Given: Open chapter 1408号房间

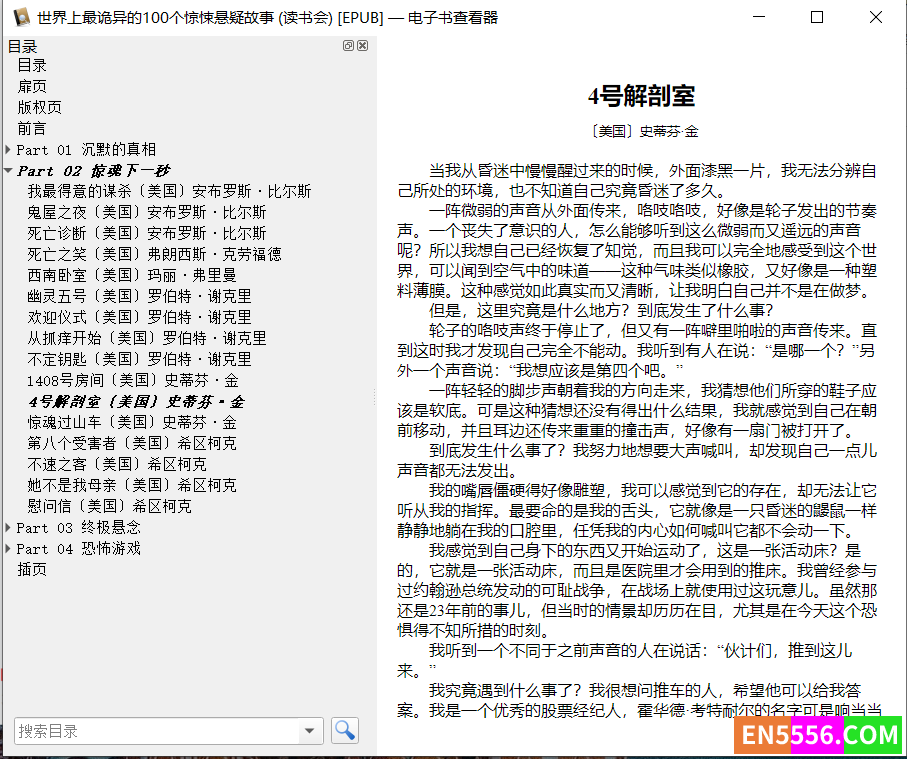Looking at the screenshot, I should tap(132, 380).
